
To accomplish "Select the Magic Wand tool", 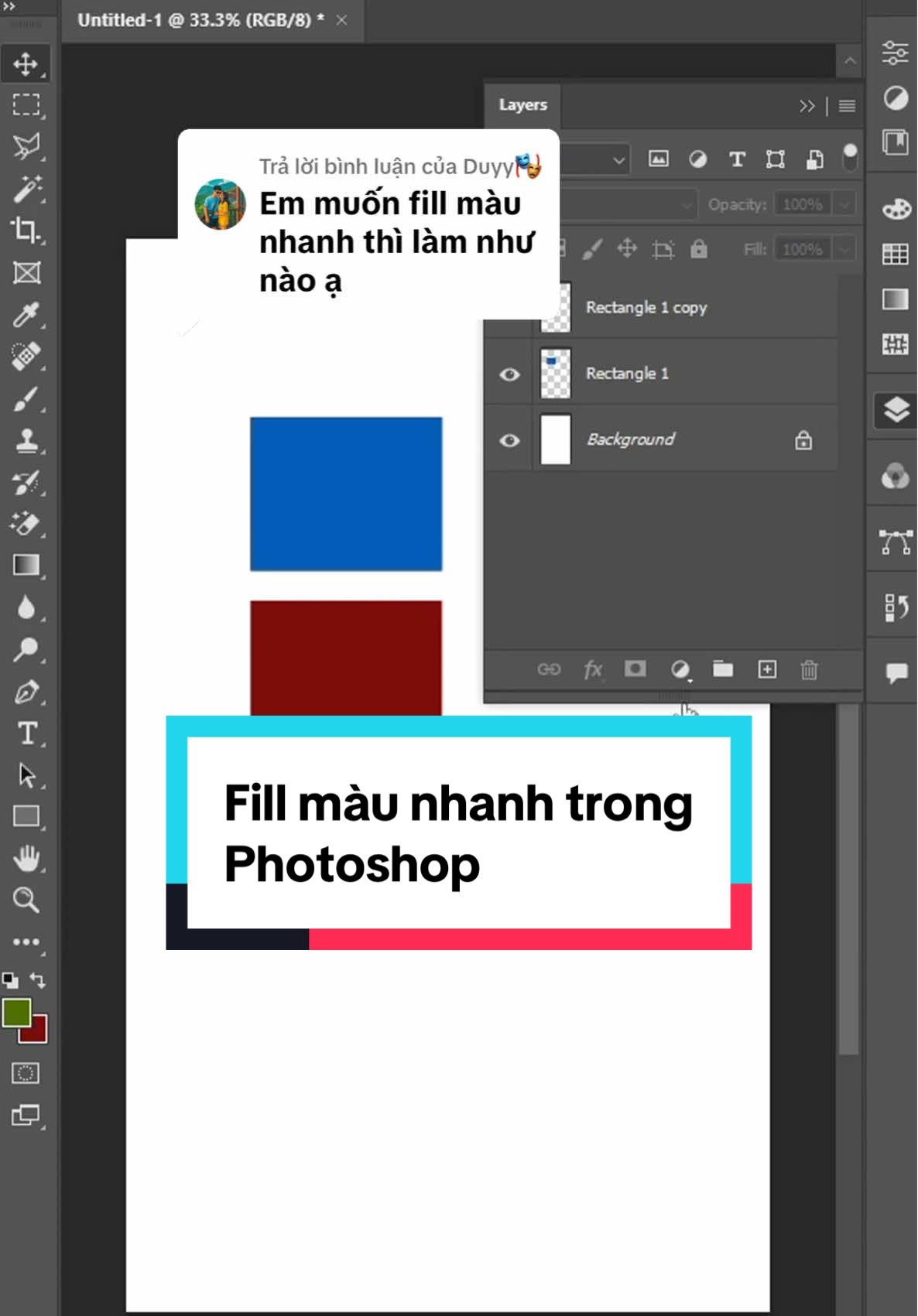I will point(26,188).
